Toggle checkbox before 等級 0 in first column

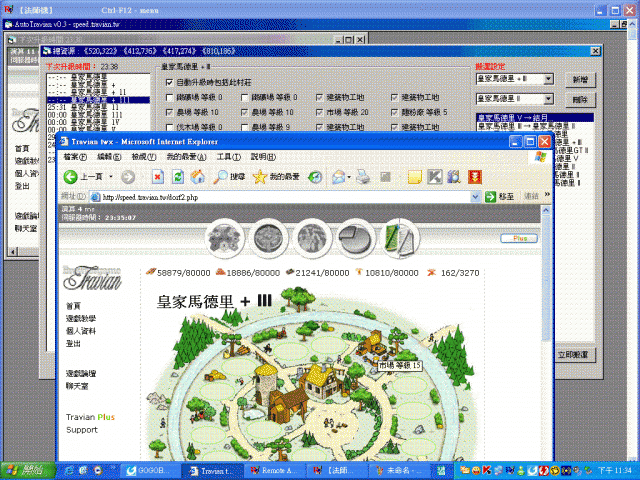pyautogui.click(x=169, y=98)
